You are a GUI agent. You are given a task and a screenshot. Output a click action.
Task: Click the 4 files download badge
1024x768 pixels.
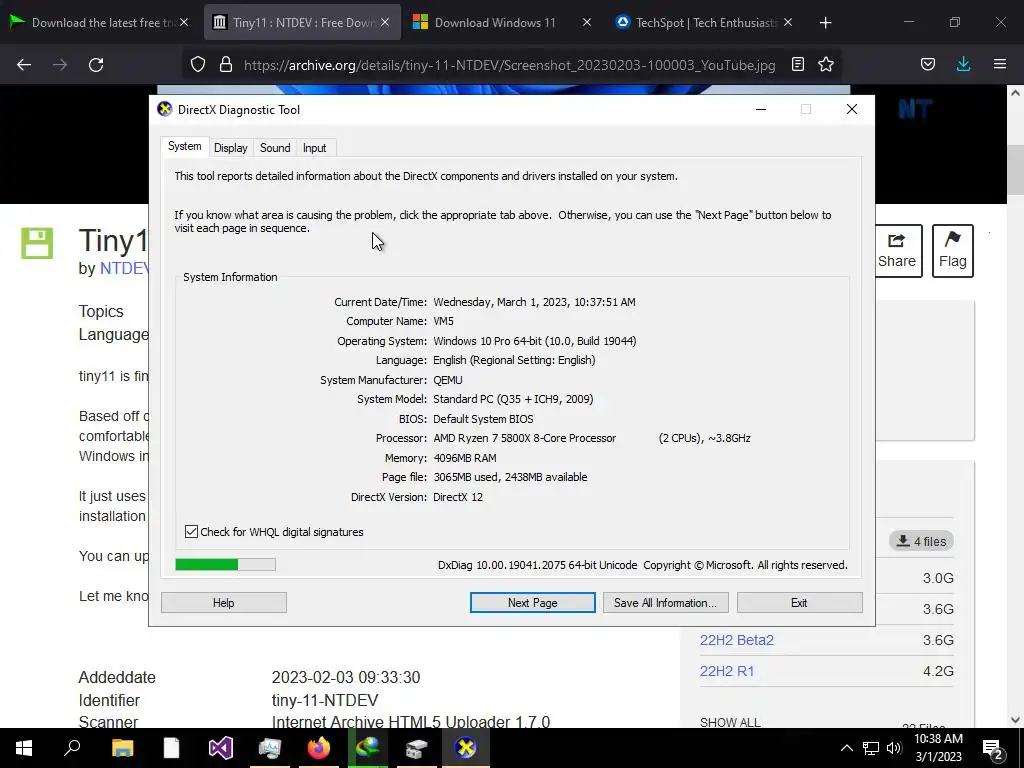coord(921,541)
